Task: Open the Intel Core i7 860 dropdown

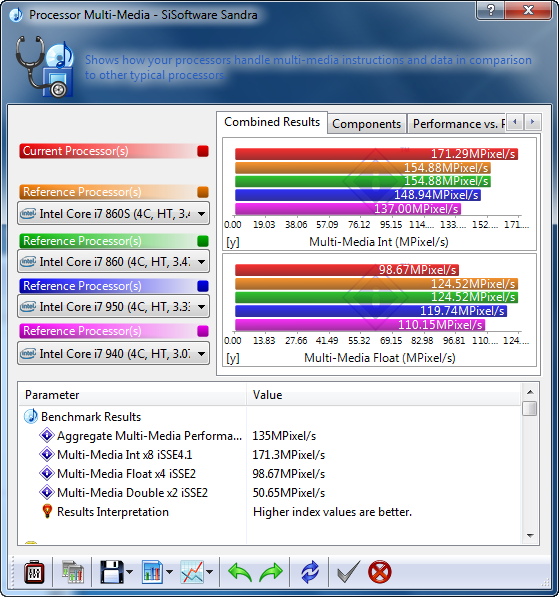Action: (113, 262)
